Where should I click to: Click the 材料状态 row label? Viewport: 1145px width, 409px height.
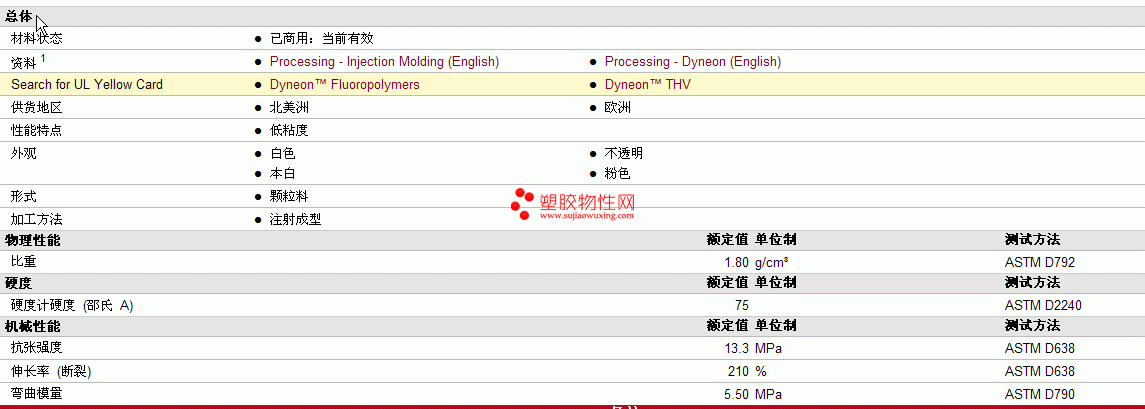pos(37,39)
